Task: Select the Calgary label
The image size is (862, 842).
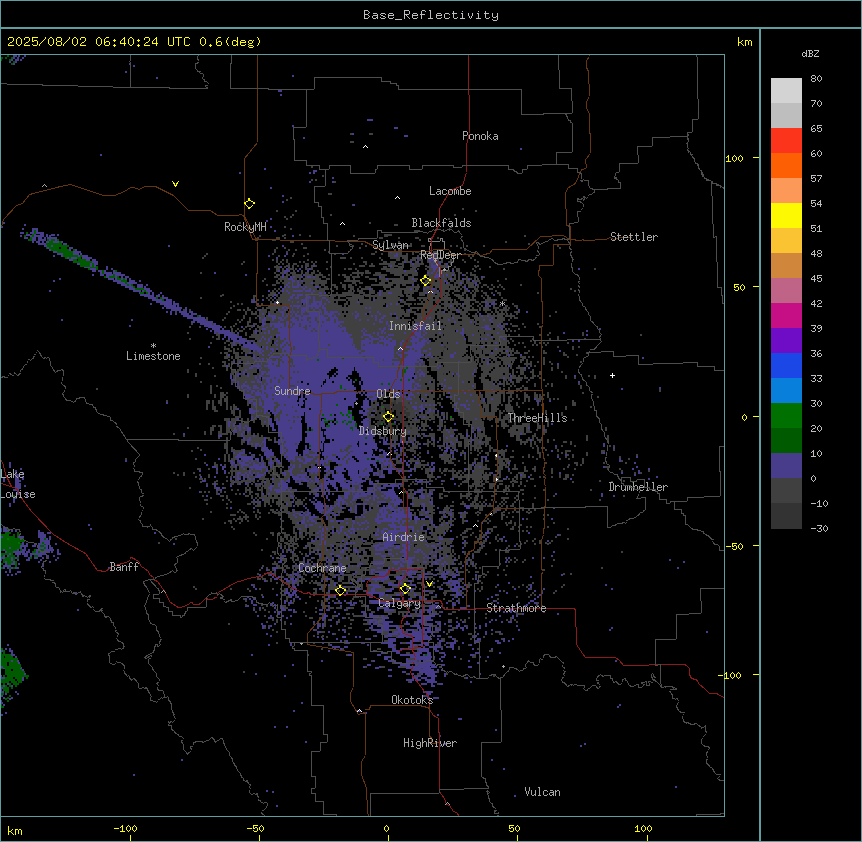Action: [x=400, y=603]
